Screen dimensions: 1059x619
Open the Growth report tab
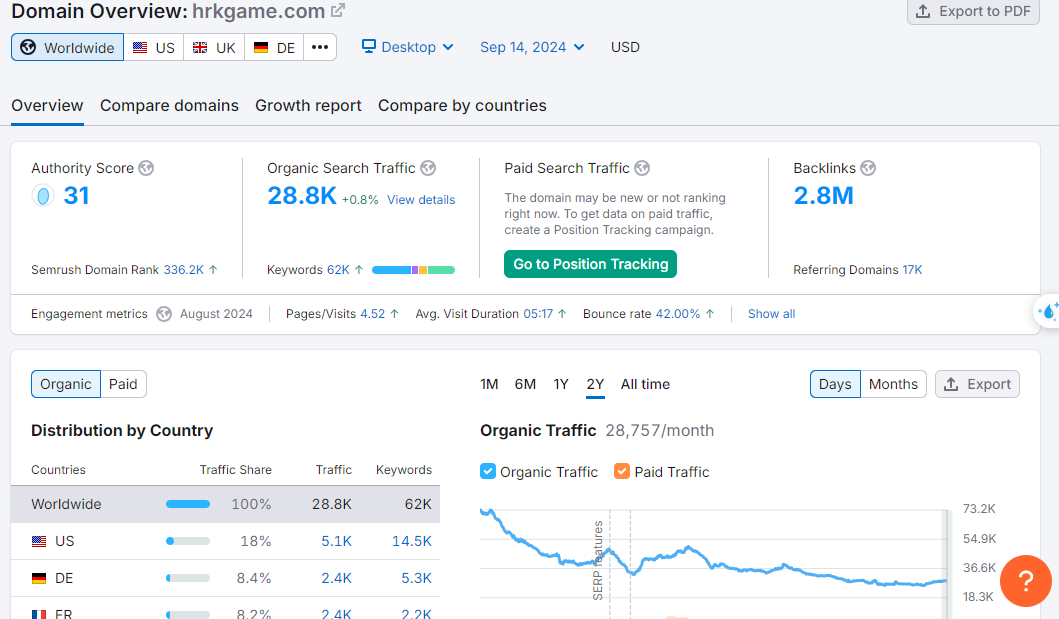coord(308,106)
